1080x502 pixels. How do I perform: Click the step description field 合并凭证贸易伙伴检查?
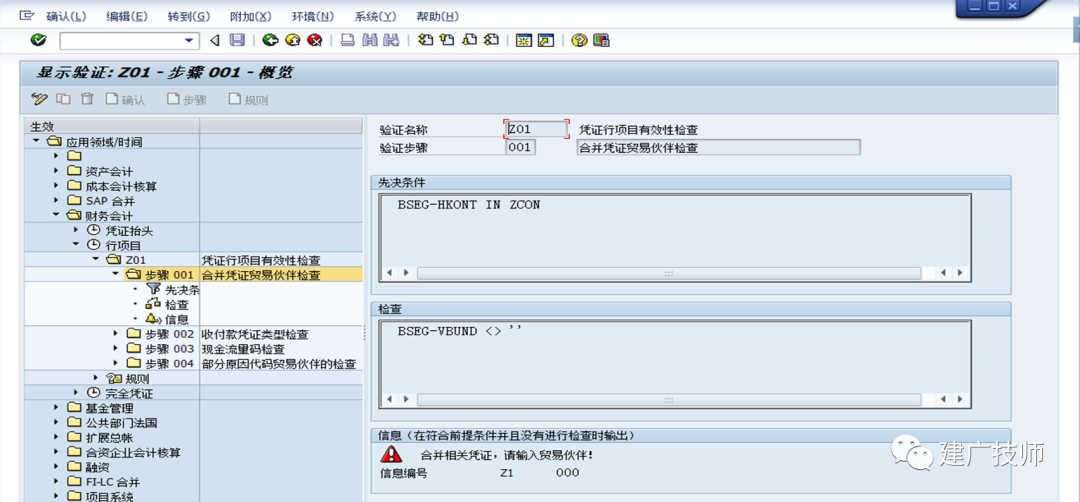(x=718, y=147)
